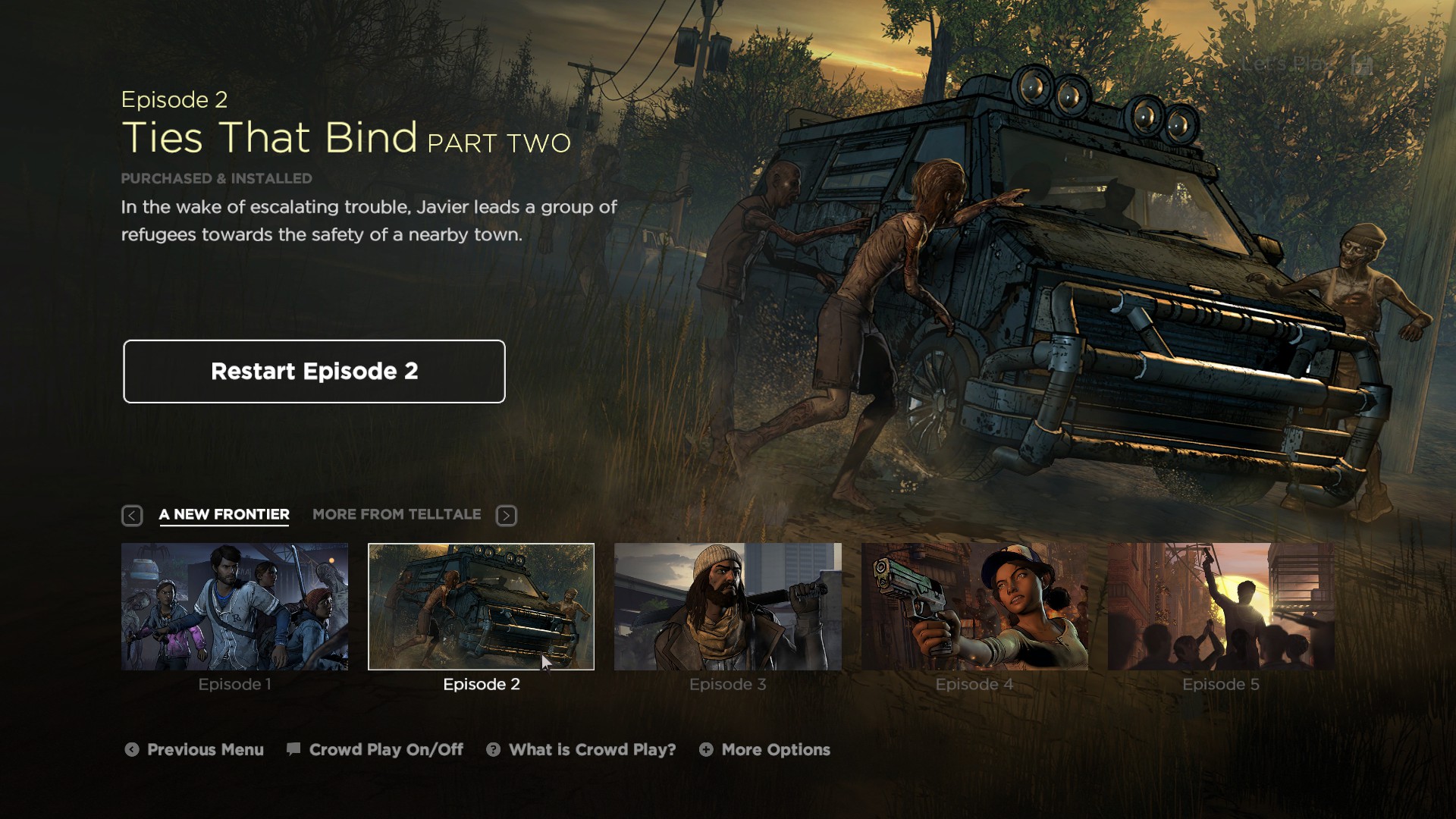Click the Crowd Play speech bubble icon
Screen dimensions: 1456x819
coord(293,749)
